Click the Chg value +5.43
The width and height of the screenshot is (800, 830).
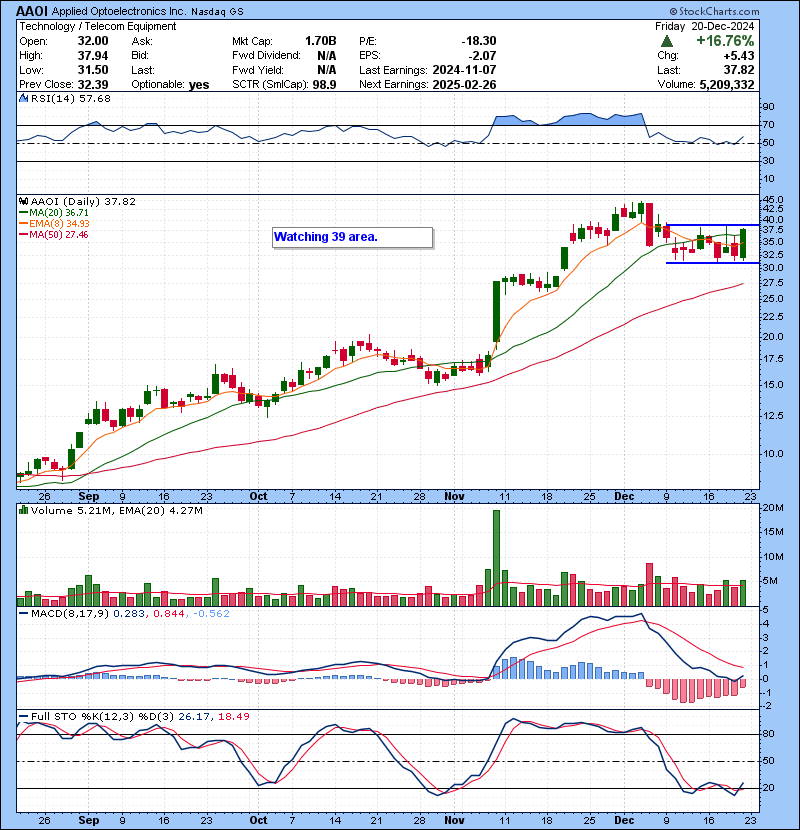pos(739,56)
